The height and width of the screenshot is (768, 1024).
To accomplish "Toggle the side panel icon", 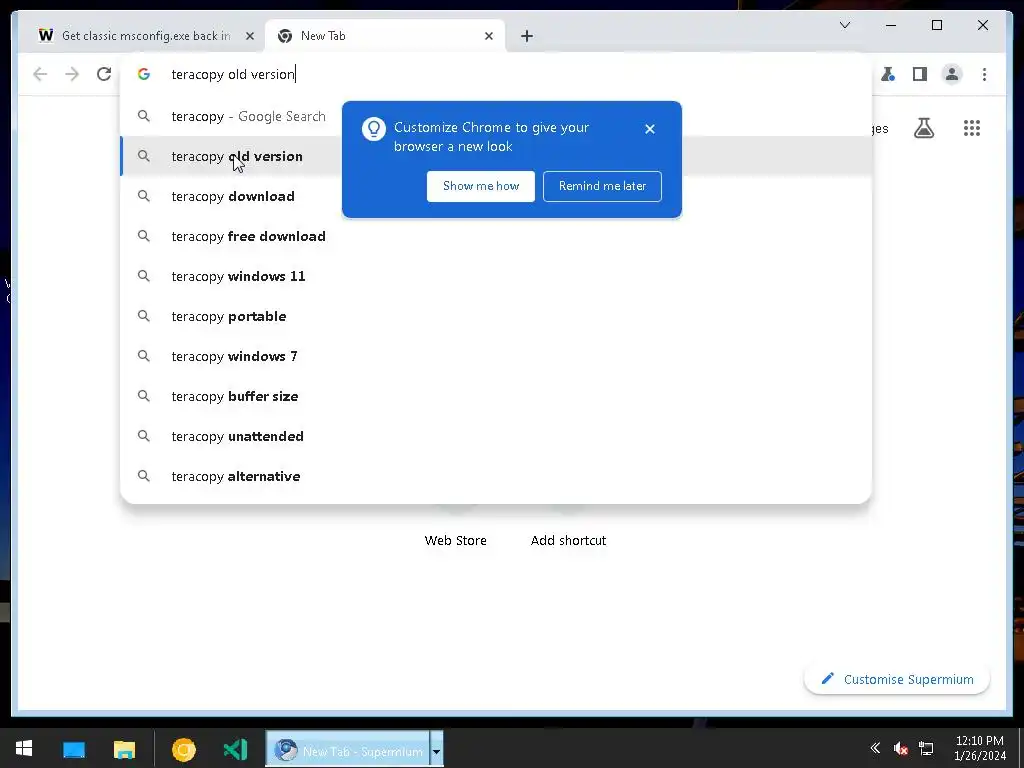I will (x=920, y=74).
